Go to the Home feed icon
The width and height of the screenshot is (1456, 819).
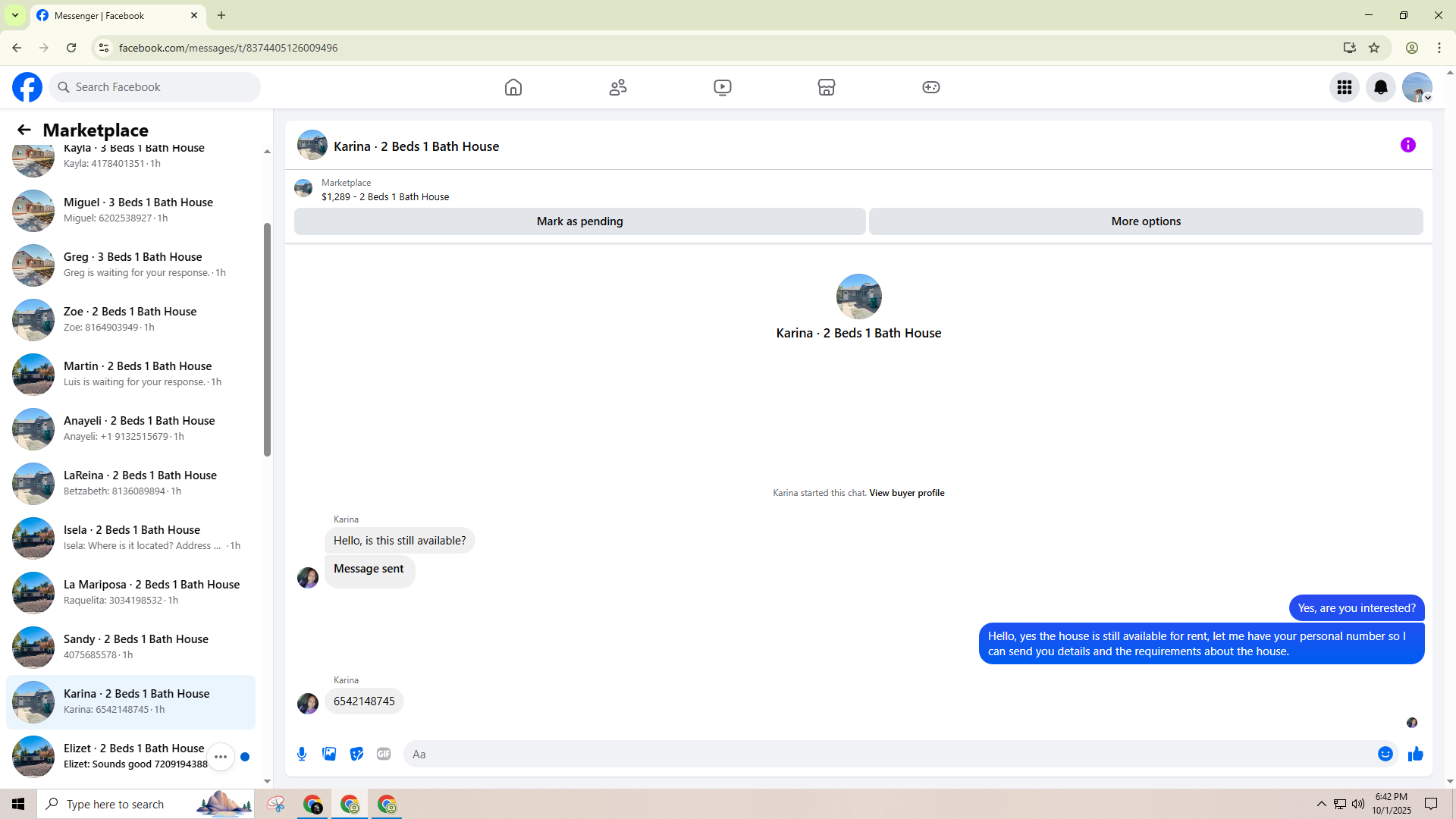(x=513, y=87)
